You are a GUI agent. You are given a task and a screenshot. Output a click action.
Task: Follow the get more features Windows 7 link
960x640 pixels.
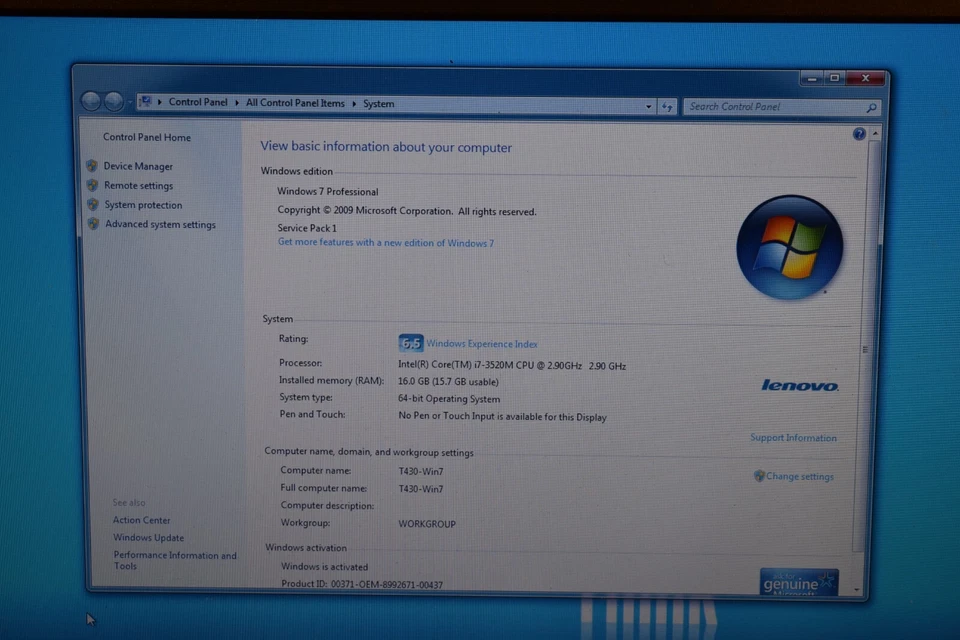coord(386,242)
